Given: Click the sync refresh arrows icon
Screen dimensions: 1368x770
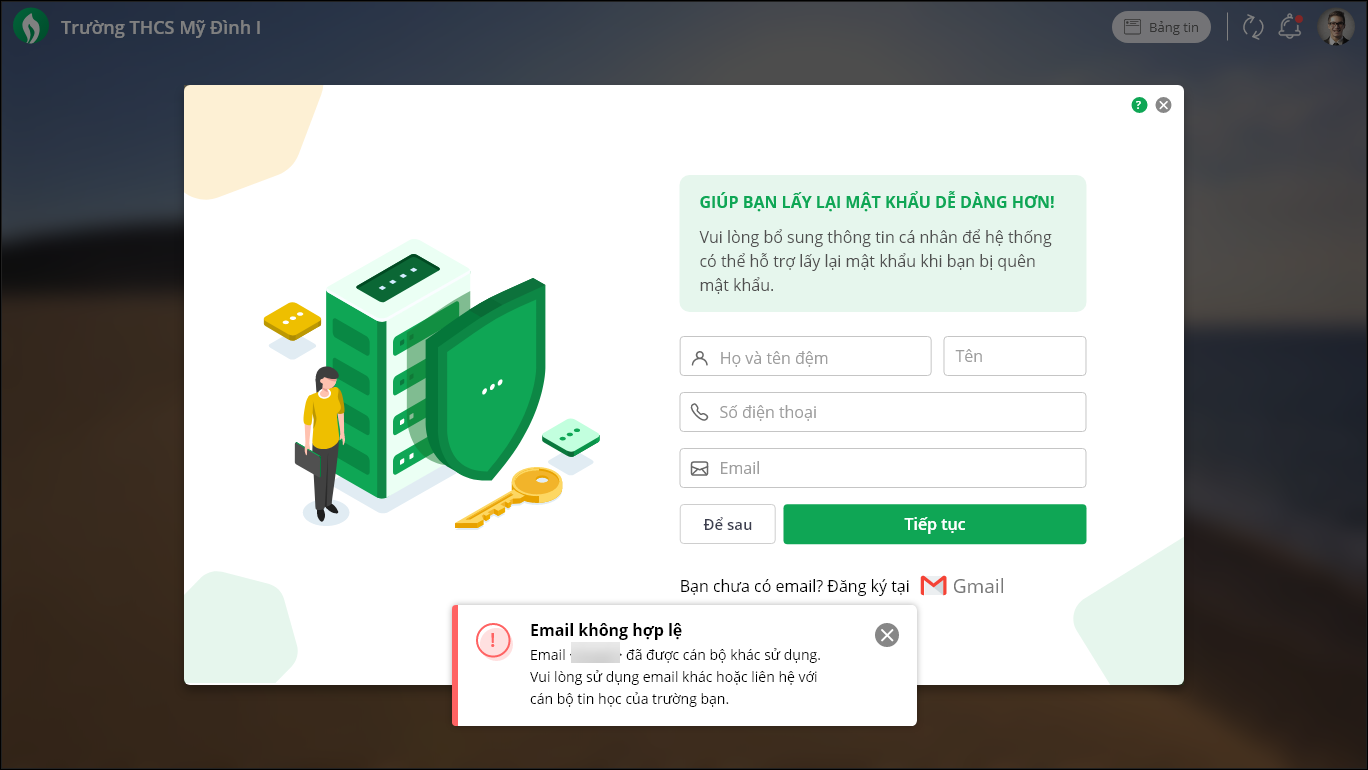Looking at the screenshot, I should pos(1253,27).
